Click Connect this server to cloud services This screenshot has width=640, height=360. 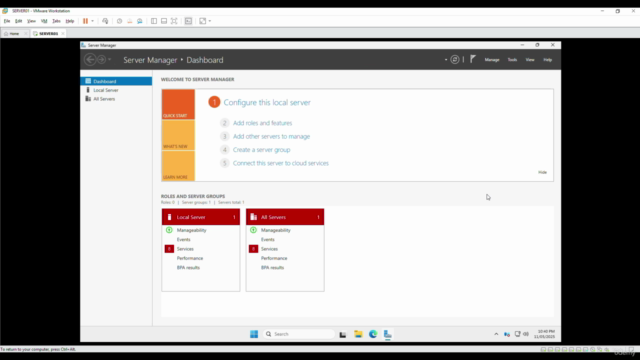(281, 163)
